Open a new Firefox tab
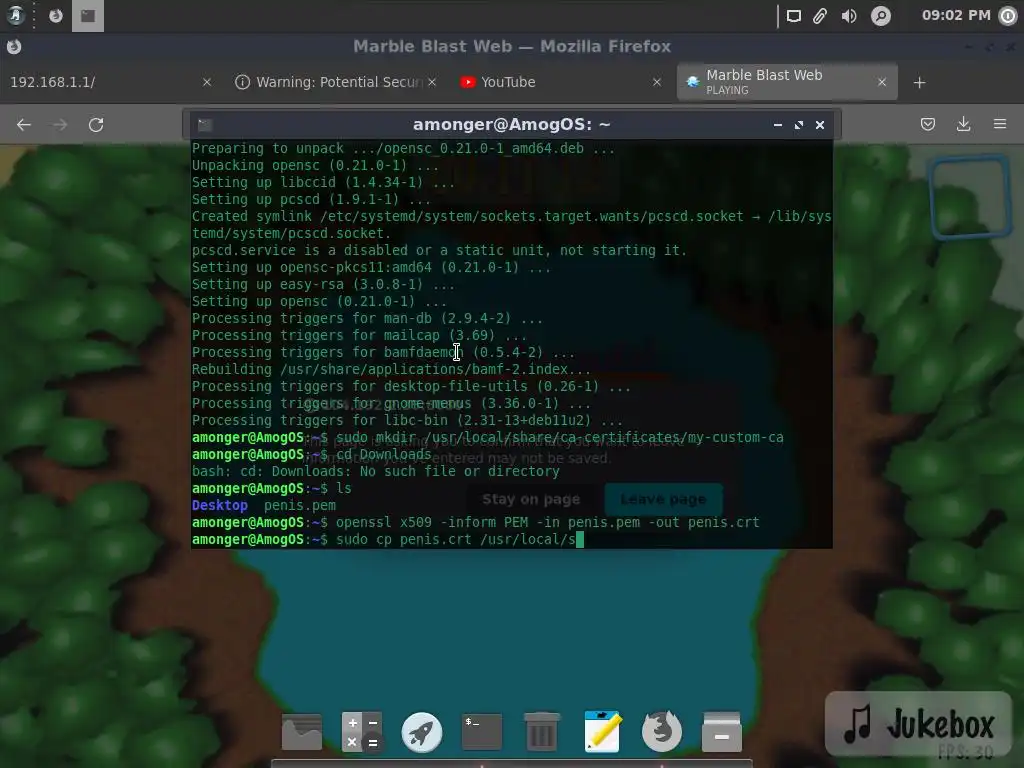The height and width of the screenshot is (768, 1024). 920,83
